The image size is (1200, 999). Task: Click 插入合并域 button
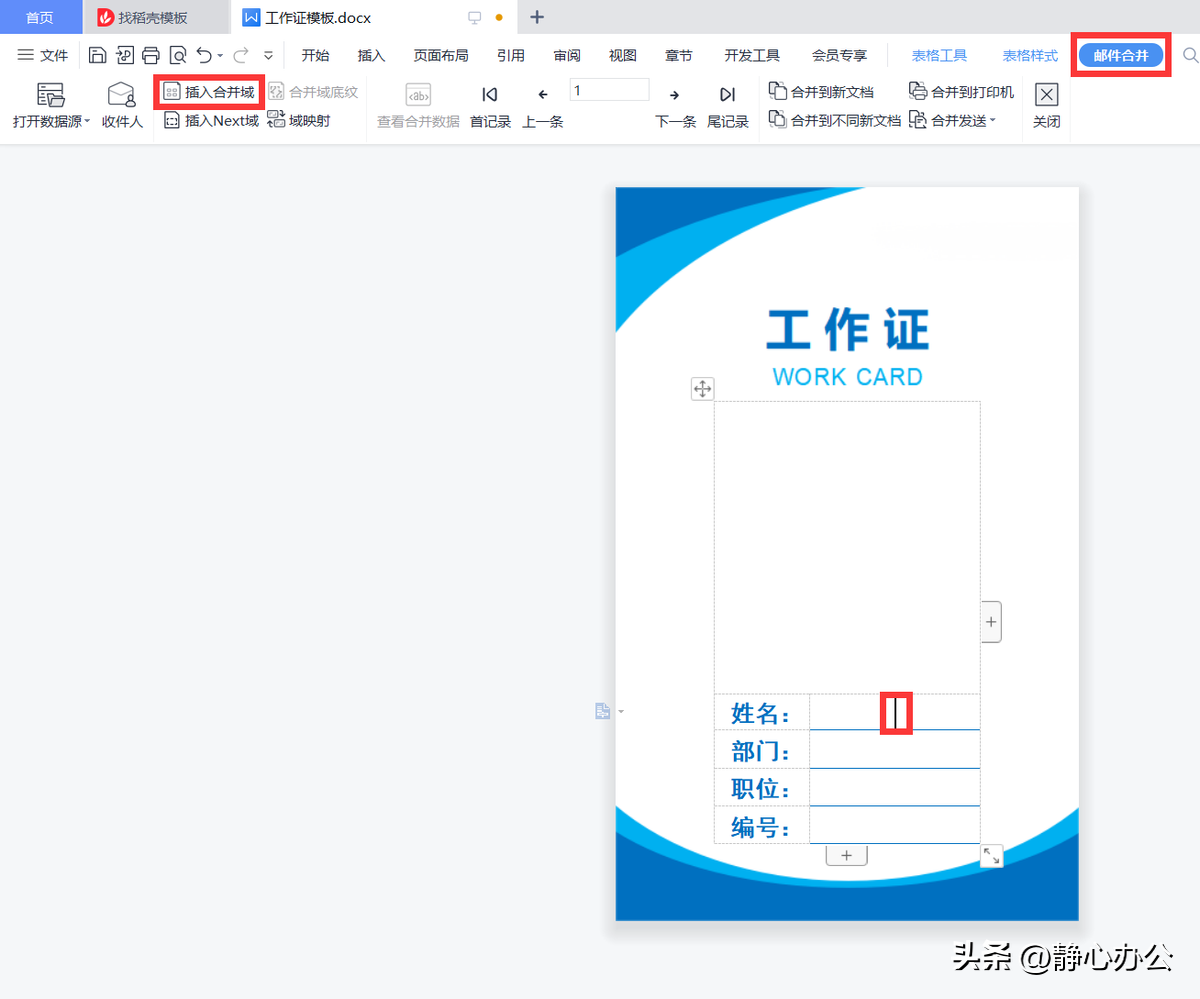pos(209,92)
